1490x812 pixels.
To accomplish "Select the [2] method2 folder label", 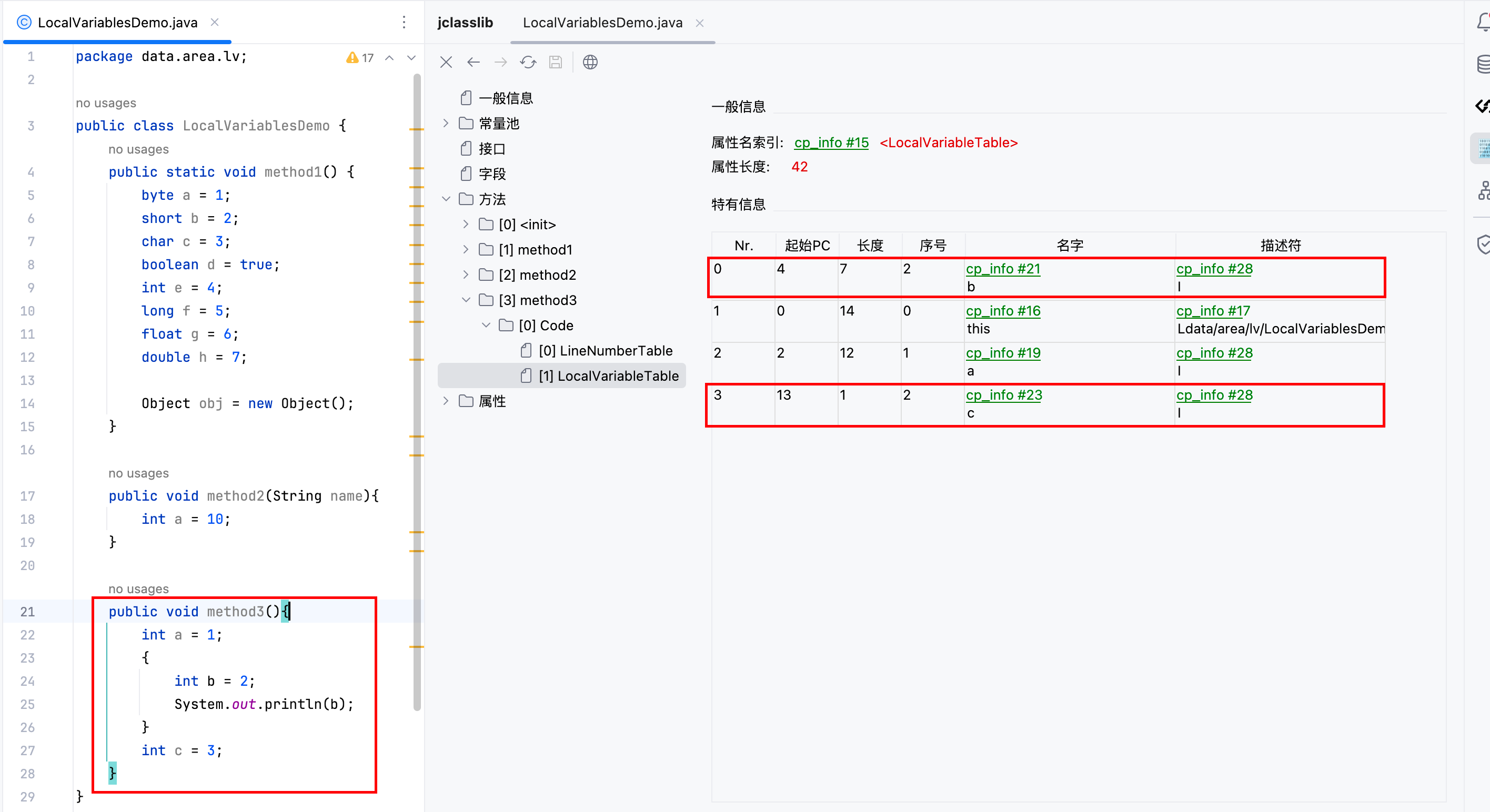I will [x=537, y=275].
